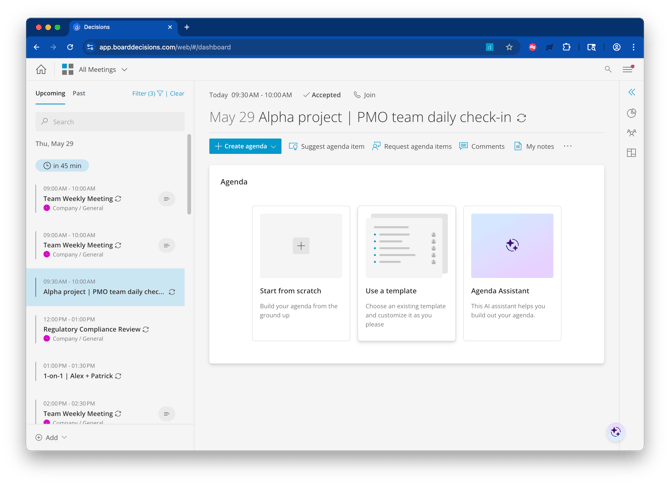Collapse the right panel with double chevron
The image size is (670, 485).
coord(632,92)
